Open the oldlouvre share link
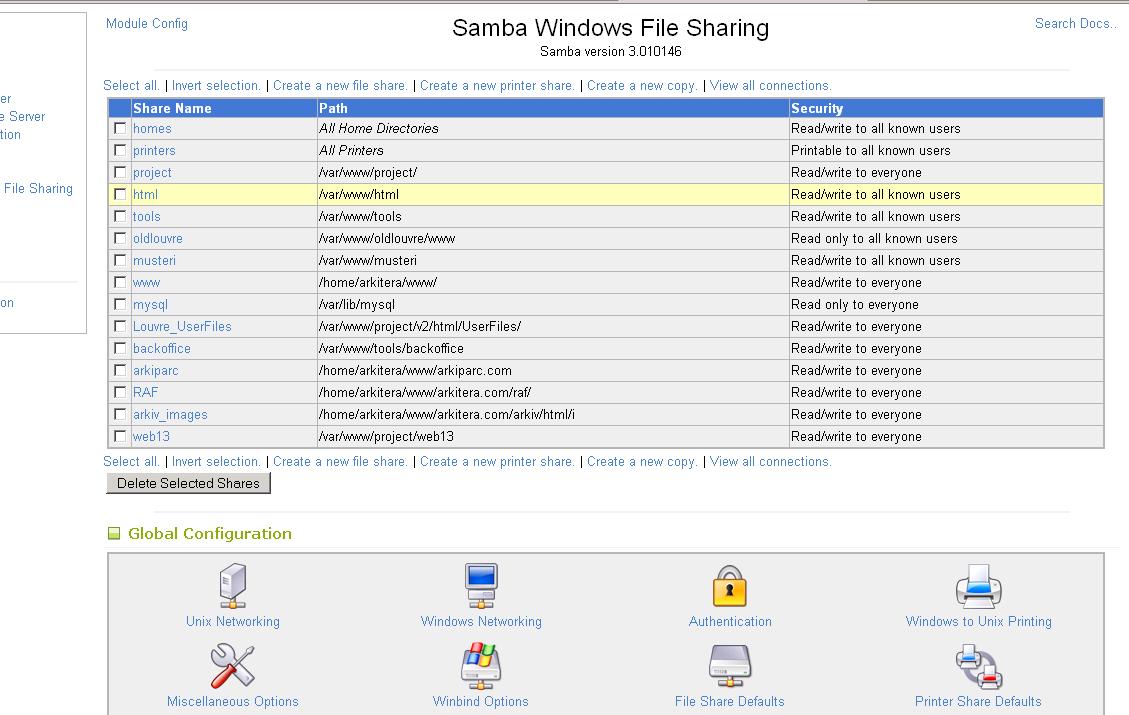 coord(158,238)
